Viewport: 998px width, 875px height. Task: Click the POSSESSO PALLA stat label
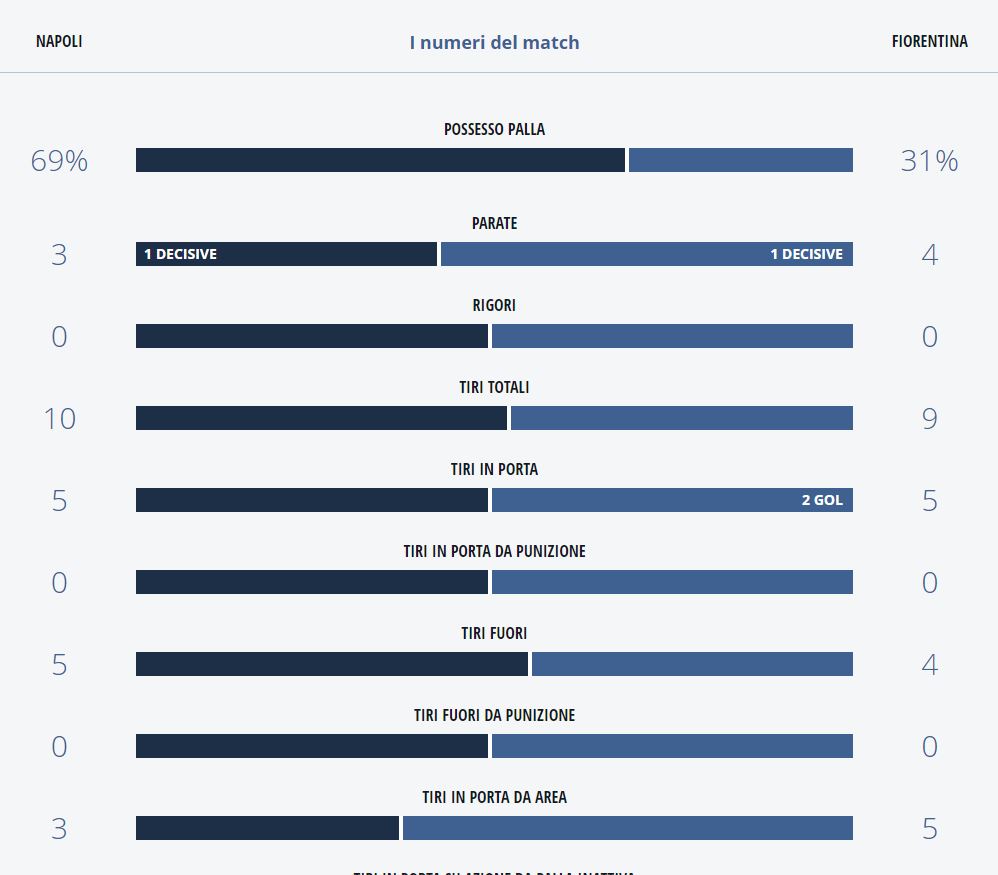click(494, 130)
